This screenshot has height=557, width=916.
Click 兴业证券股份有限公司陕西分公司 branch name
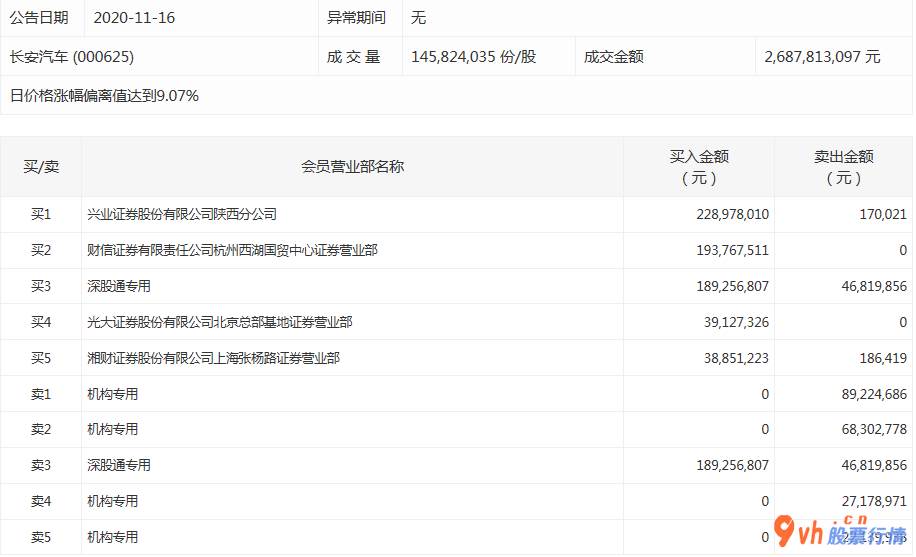(x=182, y=215)
